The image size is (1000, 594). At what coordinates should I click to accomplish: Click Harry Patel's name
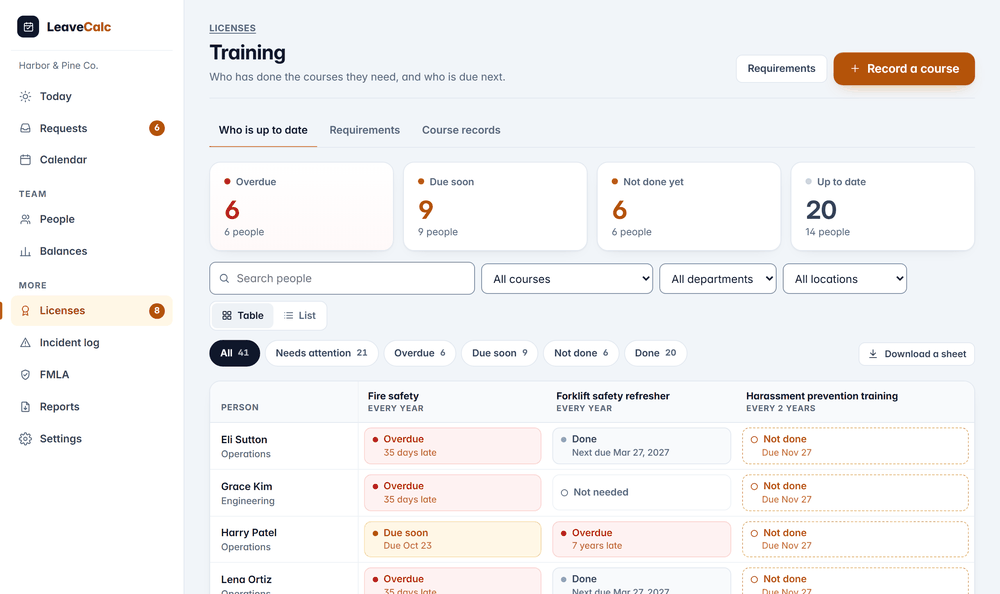[249, 533]
